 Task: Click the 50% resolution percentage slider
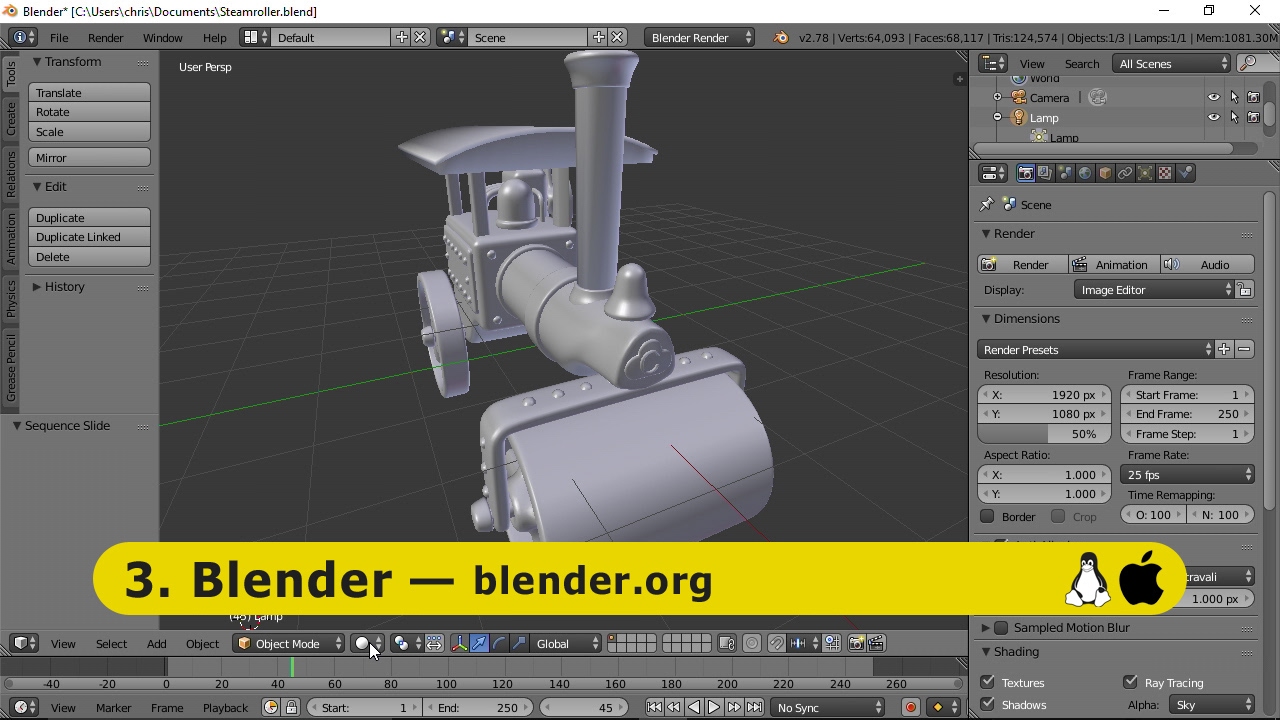1043,434
